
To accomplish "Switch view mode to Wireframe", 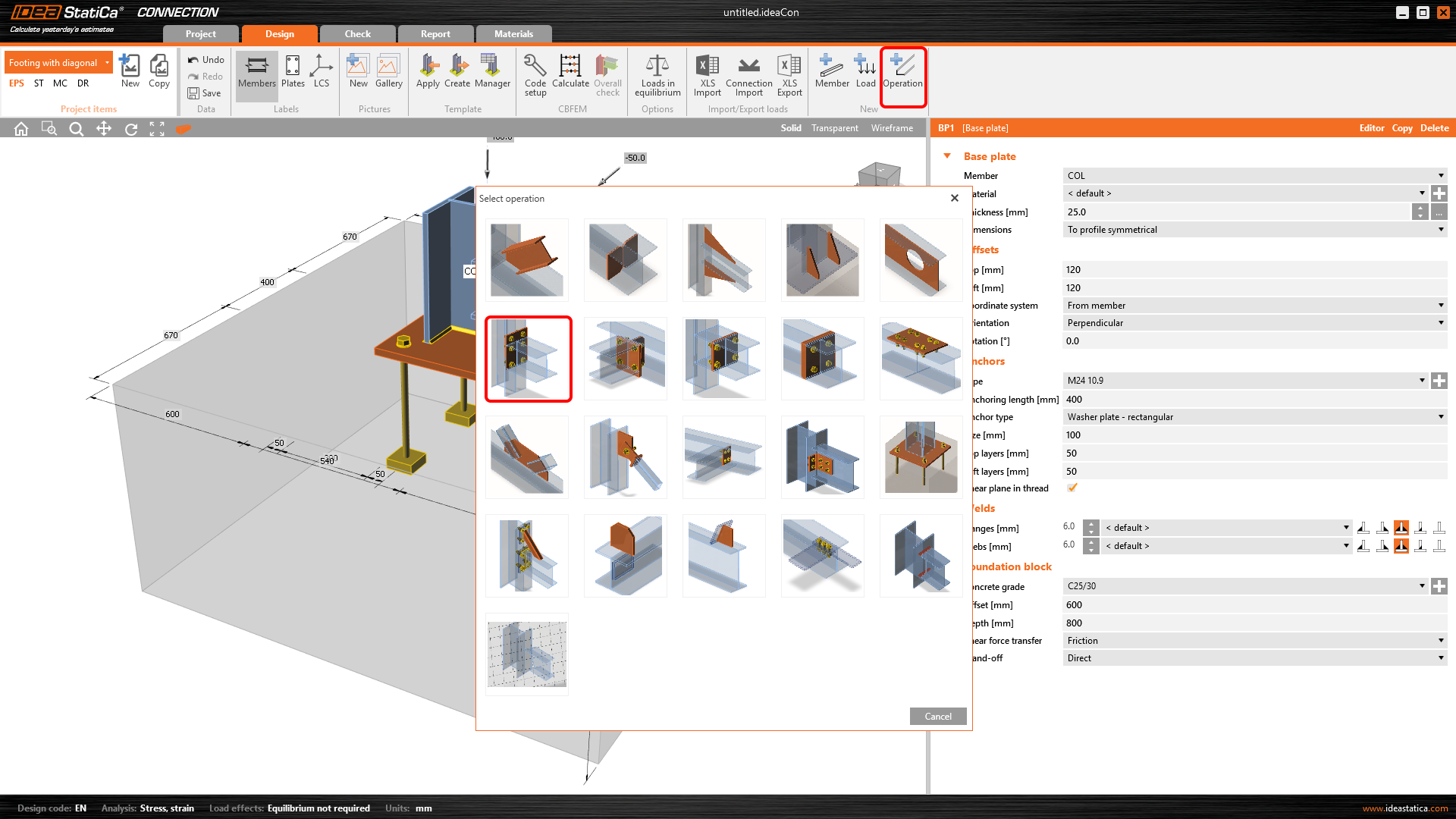I will [892, 128].
